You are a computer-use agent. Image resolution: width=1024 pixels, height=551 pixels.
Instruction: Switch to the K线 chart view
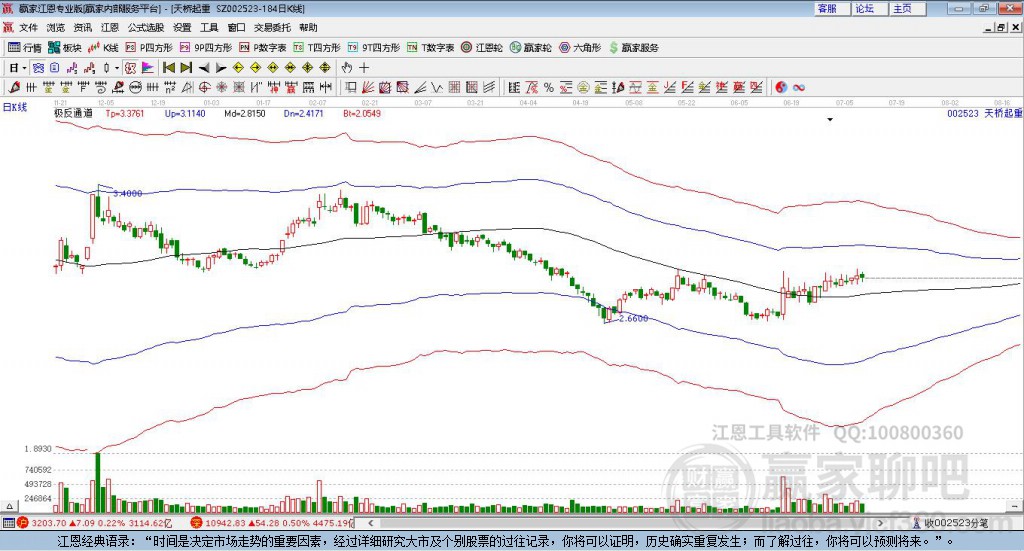(103, 48)
